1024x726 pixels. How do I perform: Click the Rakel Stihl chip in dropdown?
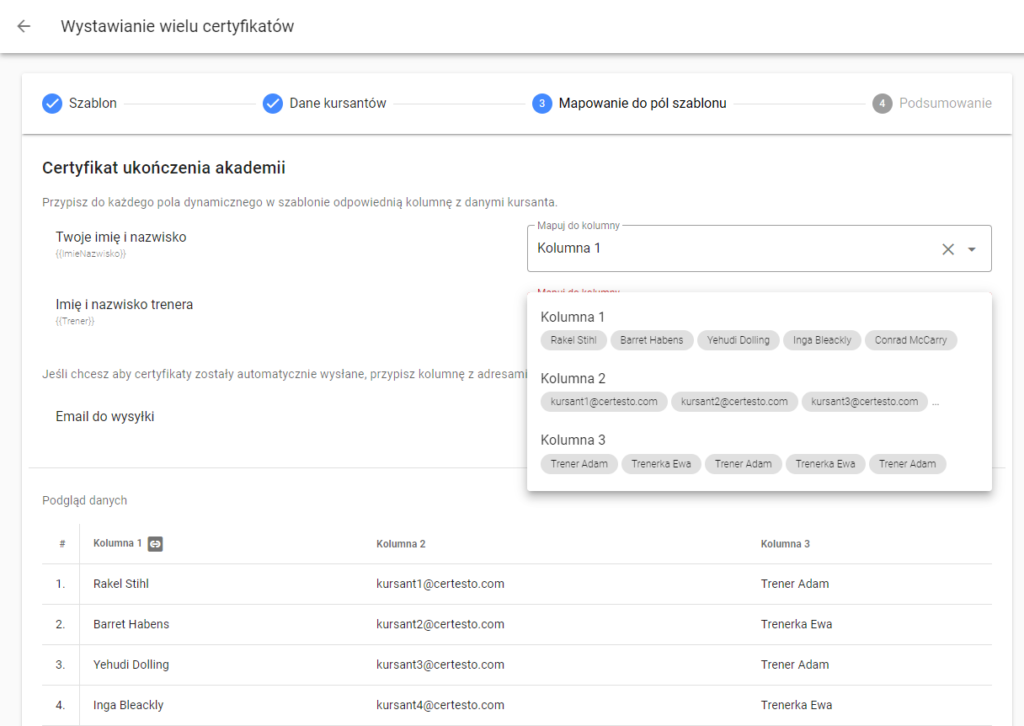(x=573, y=340)
